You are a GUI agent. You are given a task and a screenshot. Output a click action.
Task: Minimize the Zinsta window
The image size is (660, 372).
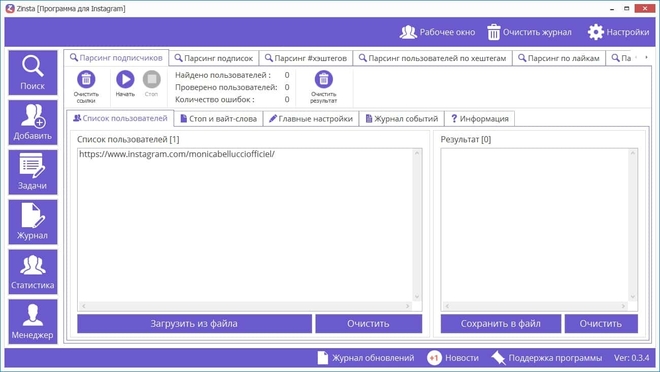click(612, 8)
